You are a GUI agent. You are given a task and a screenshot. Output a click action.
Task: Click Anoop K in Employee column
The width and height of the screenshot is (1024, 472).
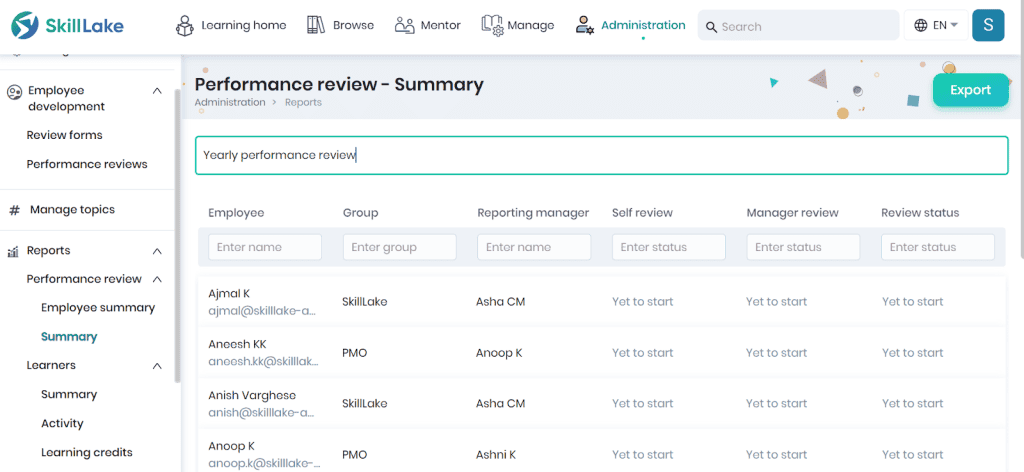click(x=231, y=447)
